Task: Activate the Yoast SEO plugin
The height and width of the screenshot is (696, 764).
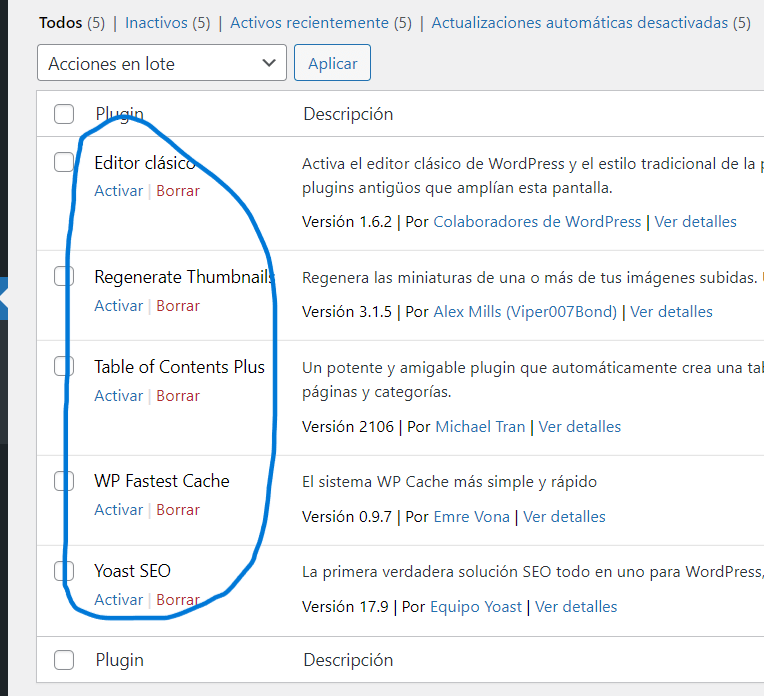Action: point(118,599)
